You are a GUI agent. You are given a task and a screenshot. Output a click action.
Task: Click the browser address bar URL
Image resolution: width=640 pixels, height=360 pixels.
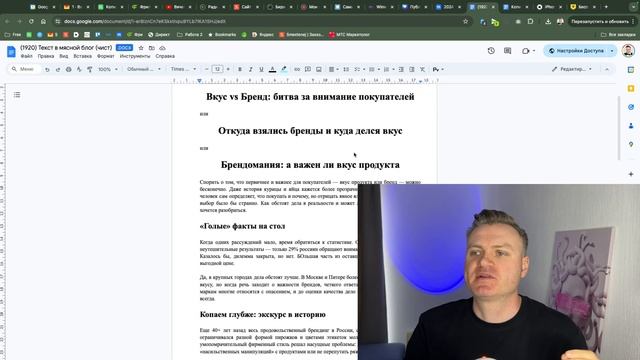144,21
